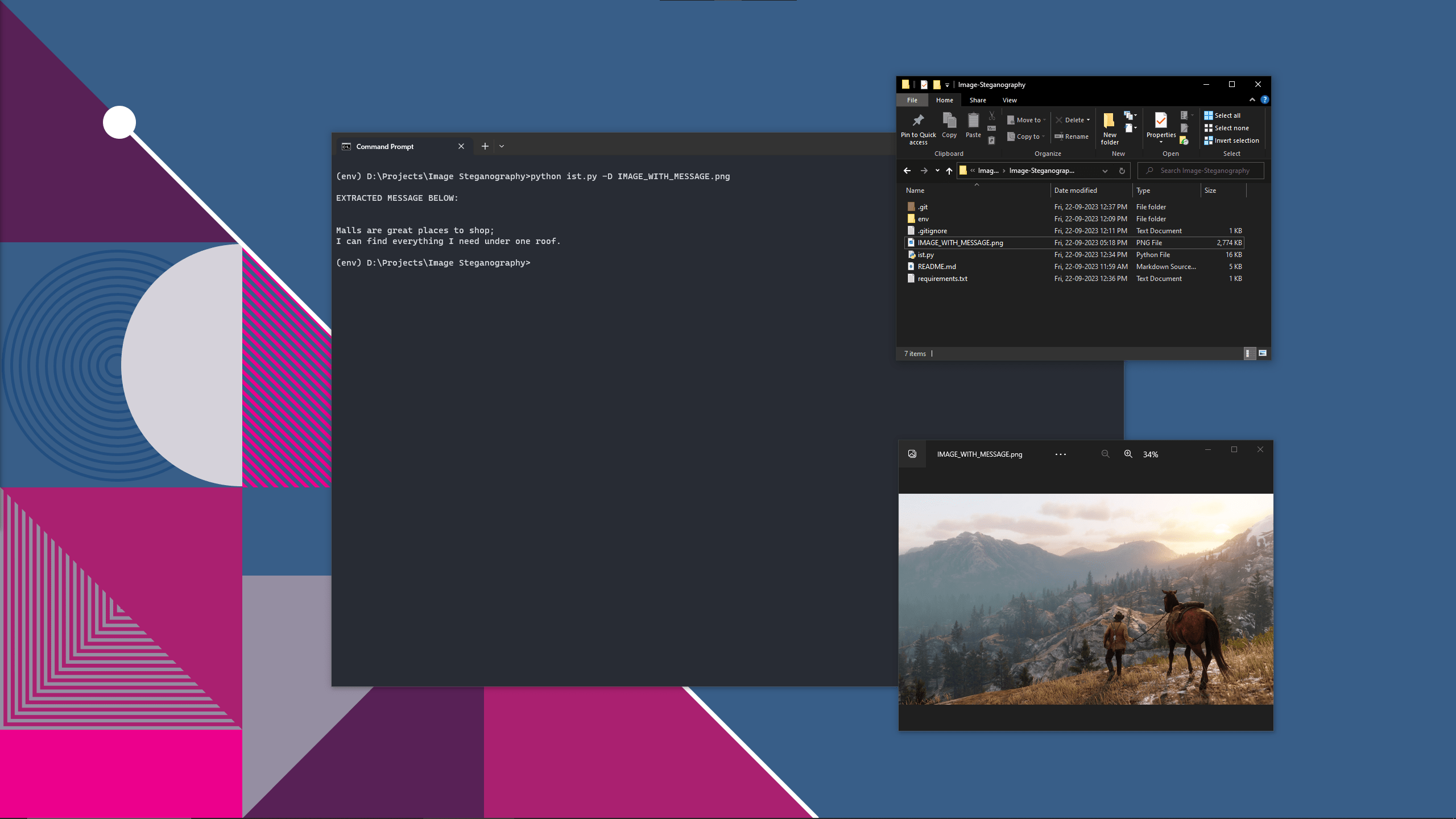The width and height of the screenshot is (1456, 819).
Task: Click the Photos zoom in magnifier
Action: point(1128,454)
